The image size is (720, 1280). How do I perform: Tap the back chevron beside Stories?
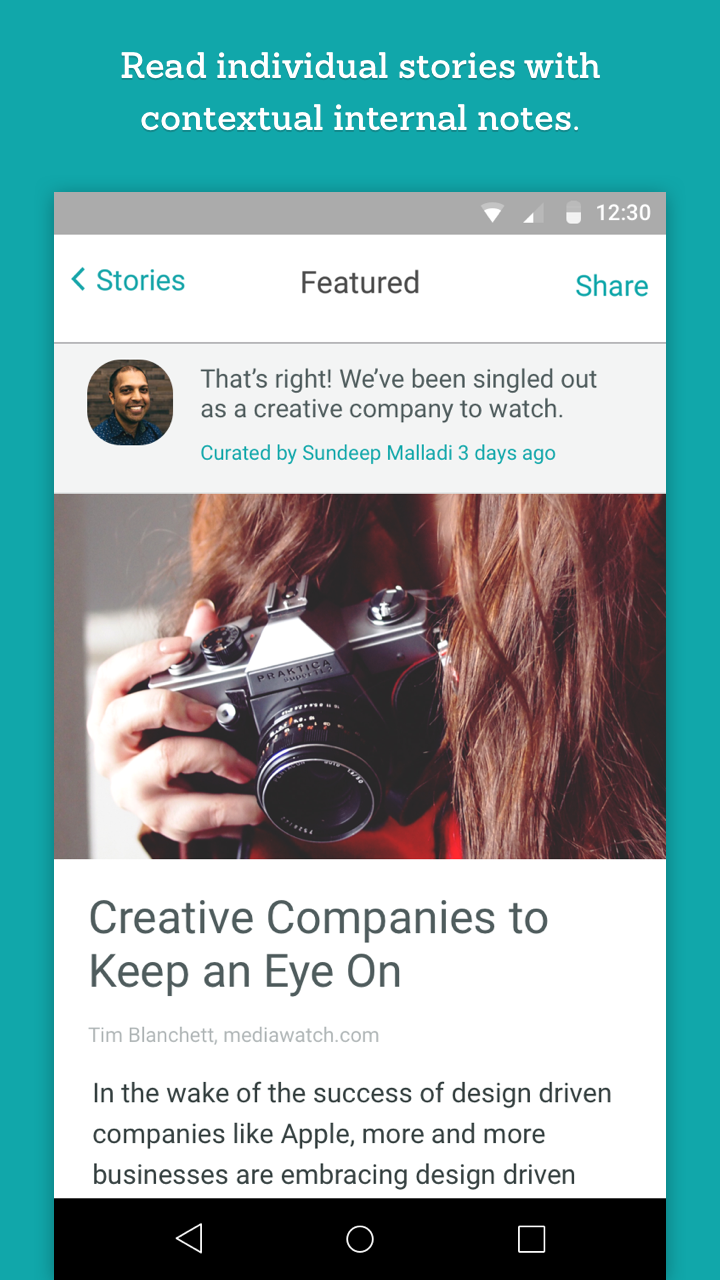coord(78,280)
